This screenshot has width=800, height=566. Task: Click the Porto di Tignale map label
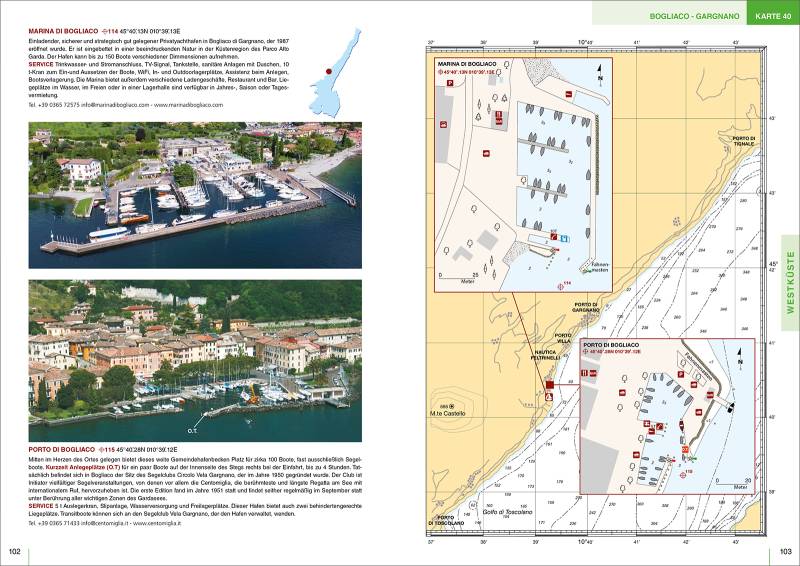tap(742, 142)
